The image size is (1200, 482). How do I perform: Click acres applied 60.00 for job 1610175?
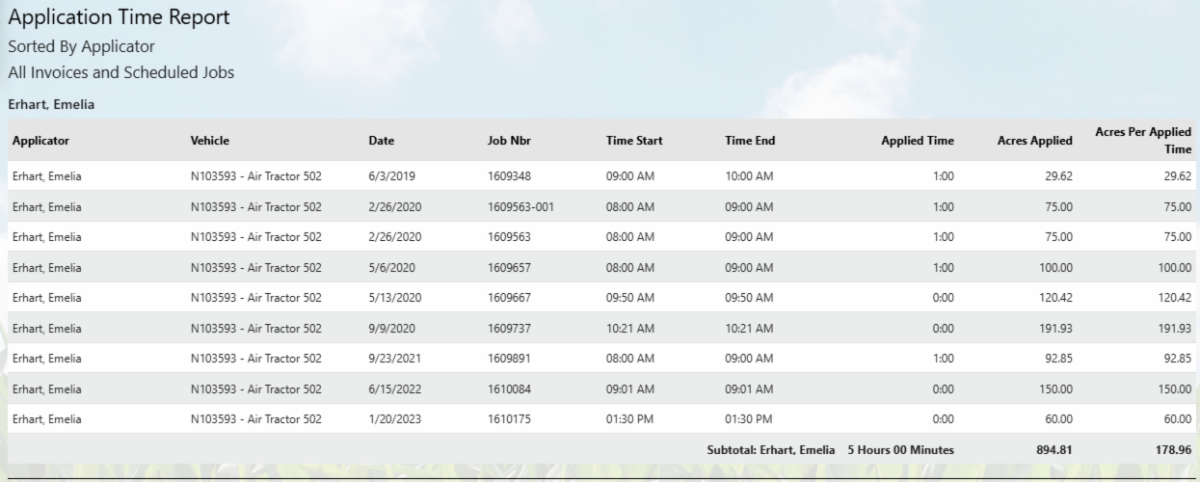[x=1059, y=419]
